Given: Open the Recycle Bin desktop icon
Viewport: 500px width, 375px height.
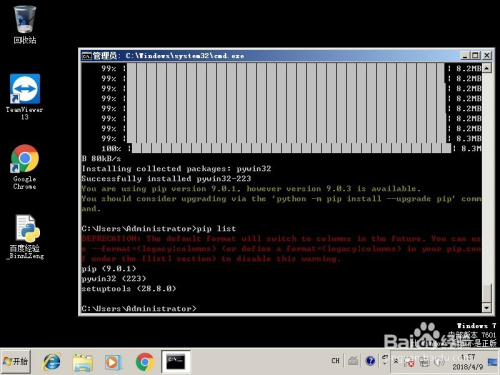Looking at the screenshot, I should 25,25.
